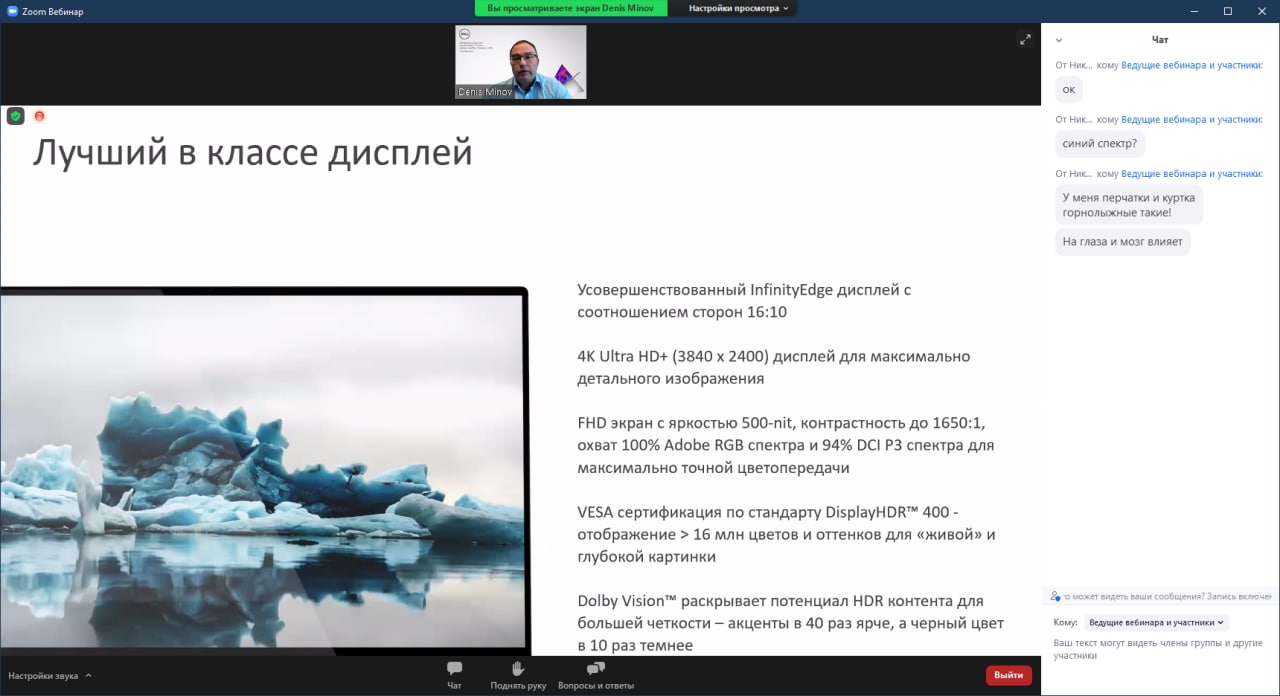Click the 'FHD экран с яркостью 500-nit' paragraph
The image size is (1280, 696).
pos(786,445)
